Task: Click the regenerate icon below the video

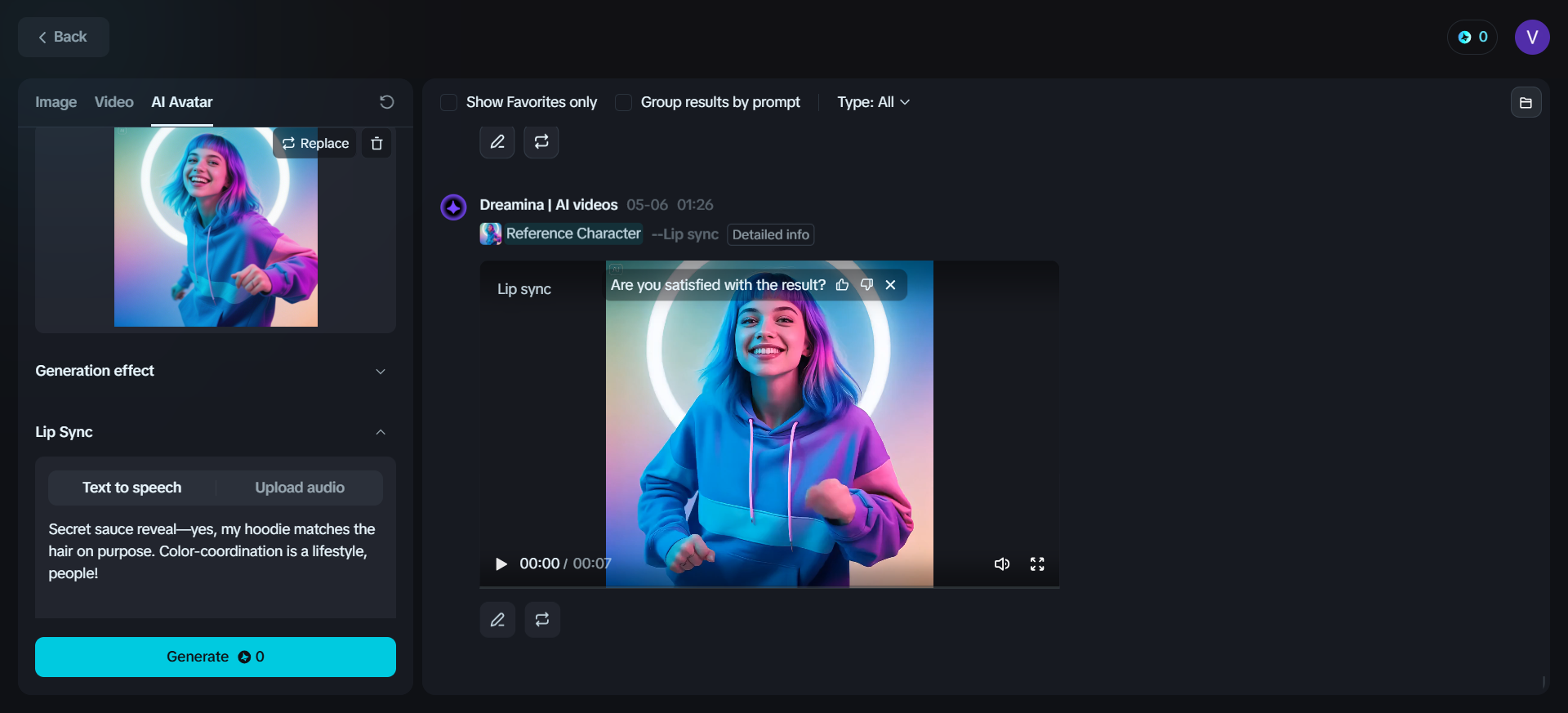Action: 542,620
